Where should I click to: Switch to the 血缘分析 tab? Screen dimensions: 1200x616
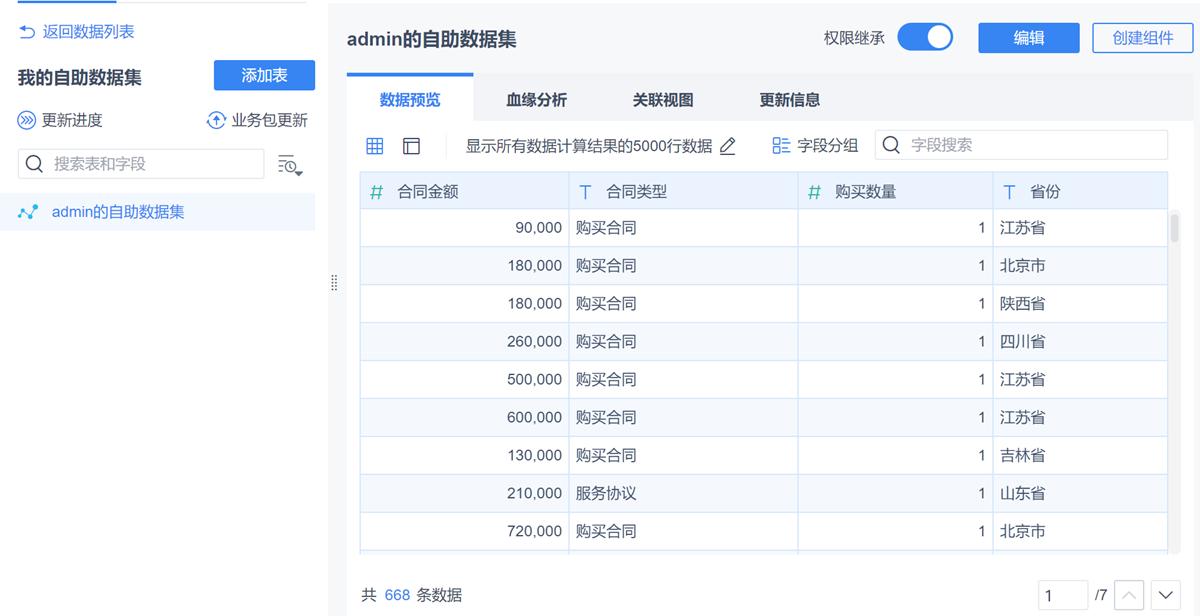pyautogui.click(x=536, y=100)
